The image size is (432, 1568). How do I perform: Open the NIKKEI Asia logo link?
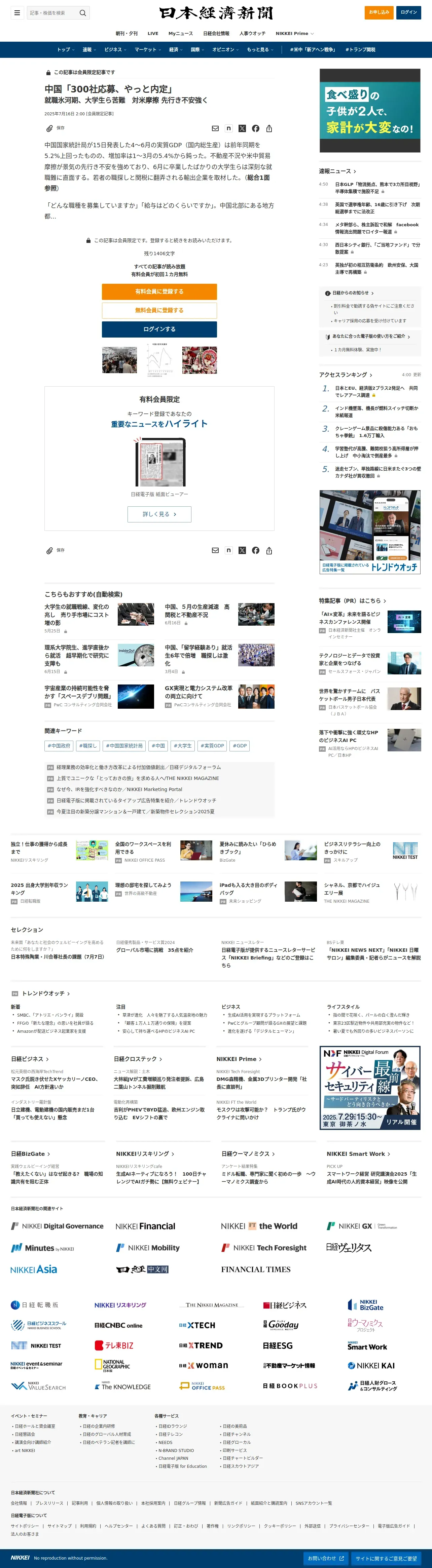(34, 1269)
